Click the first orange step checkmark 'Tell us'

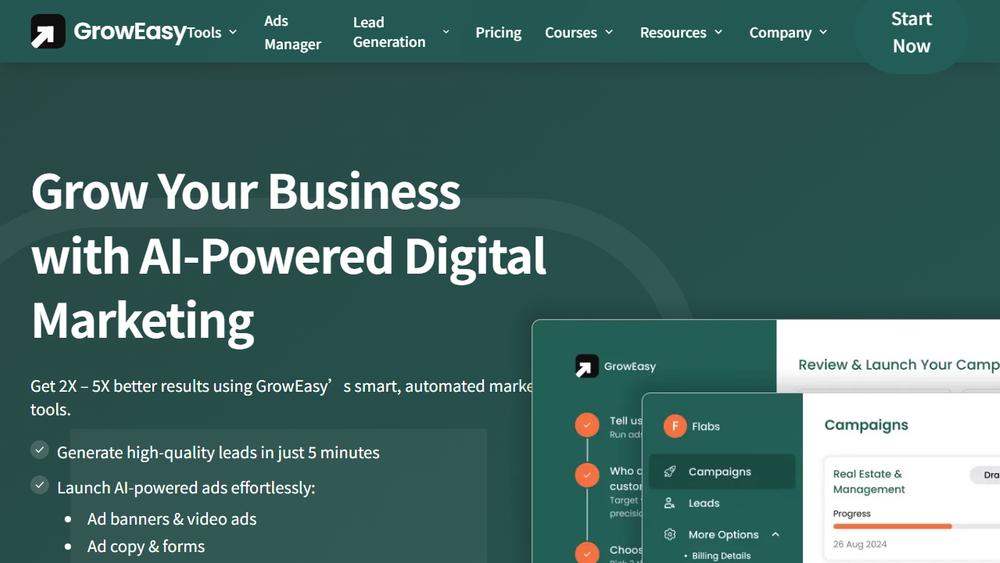(x=587, y=425)
